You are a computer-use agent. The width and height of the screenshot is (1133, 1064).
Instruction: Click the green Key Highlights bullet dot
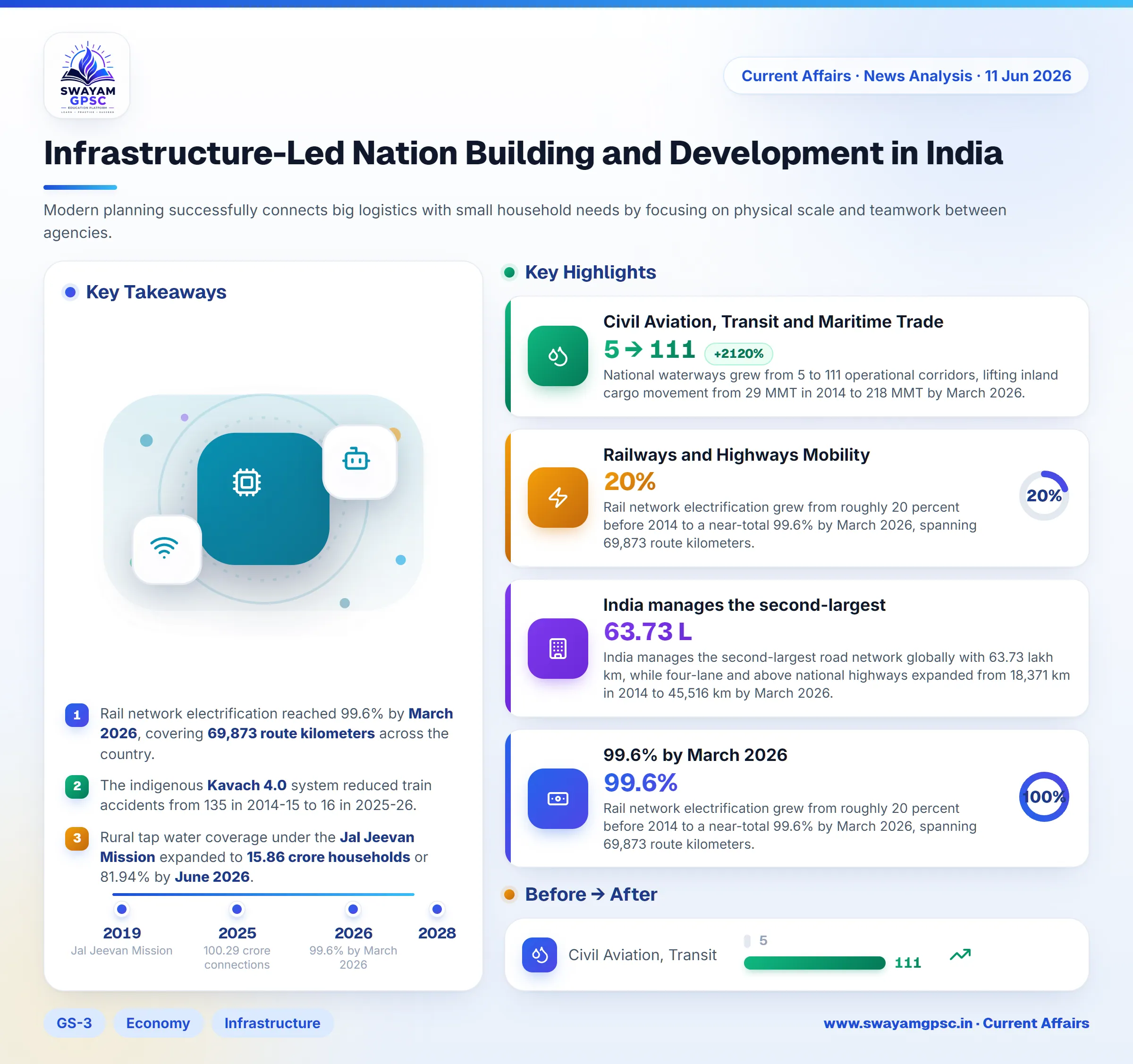click(509, 272)
